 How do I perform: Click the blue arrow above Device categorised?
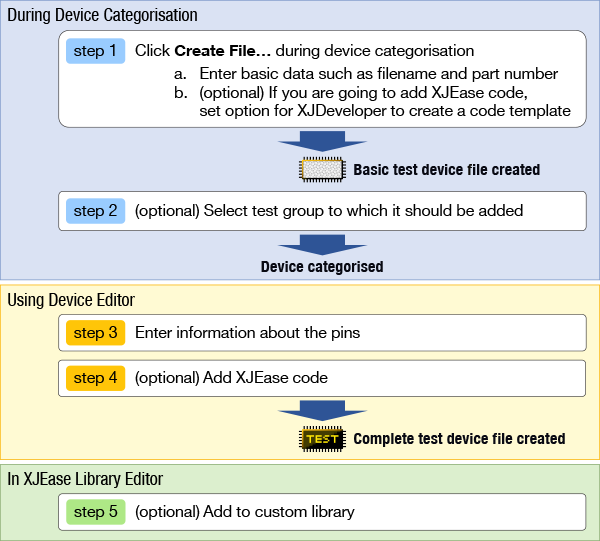pyautogui.click(x=322, y=245)
